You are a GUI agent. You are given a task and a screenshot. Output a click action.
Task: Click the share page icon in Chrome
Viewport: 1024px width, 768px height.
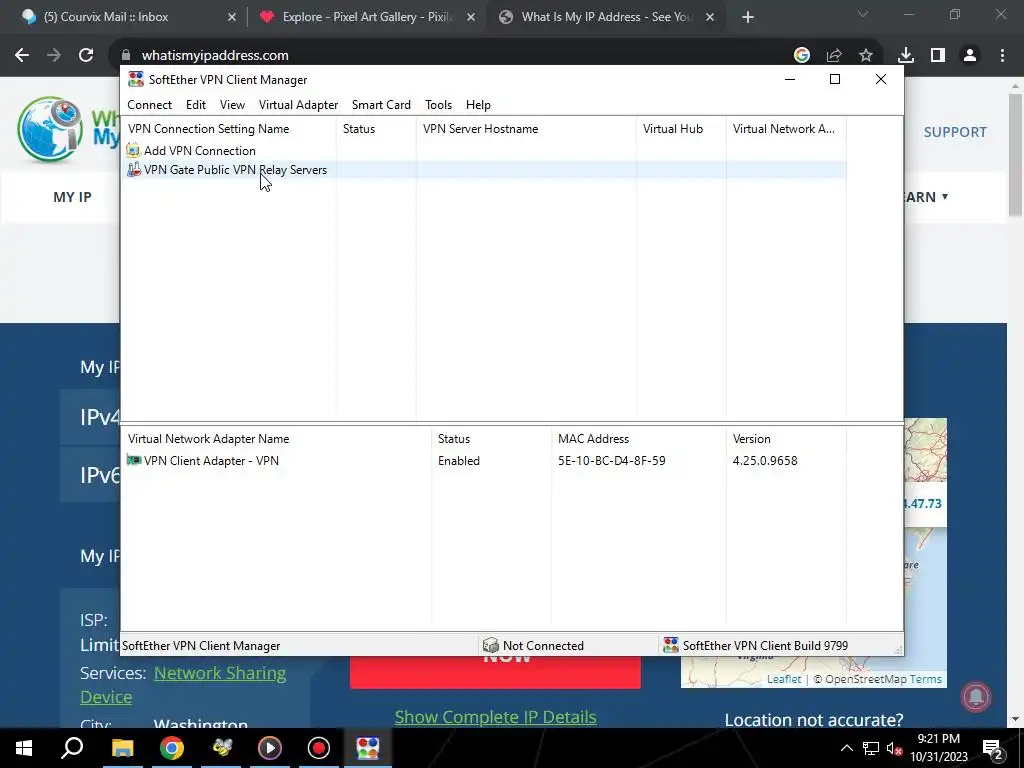point(834,56)
